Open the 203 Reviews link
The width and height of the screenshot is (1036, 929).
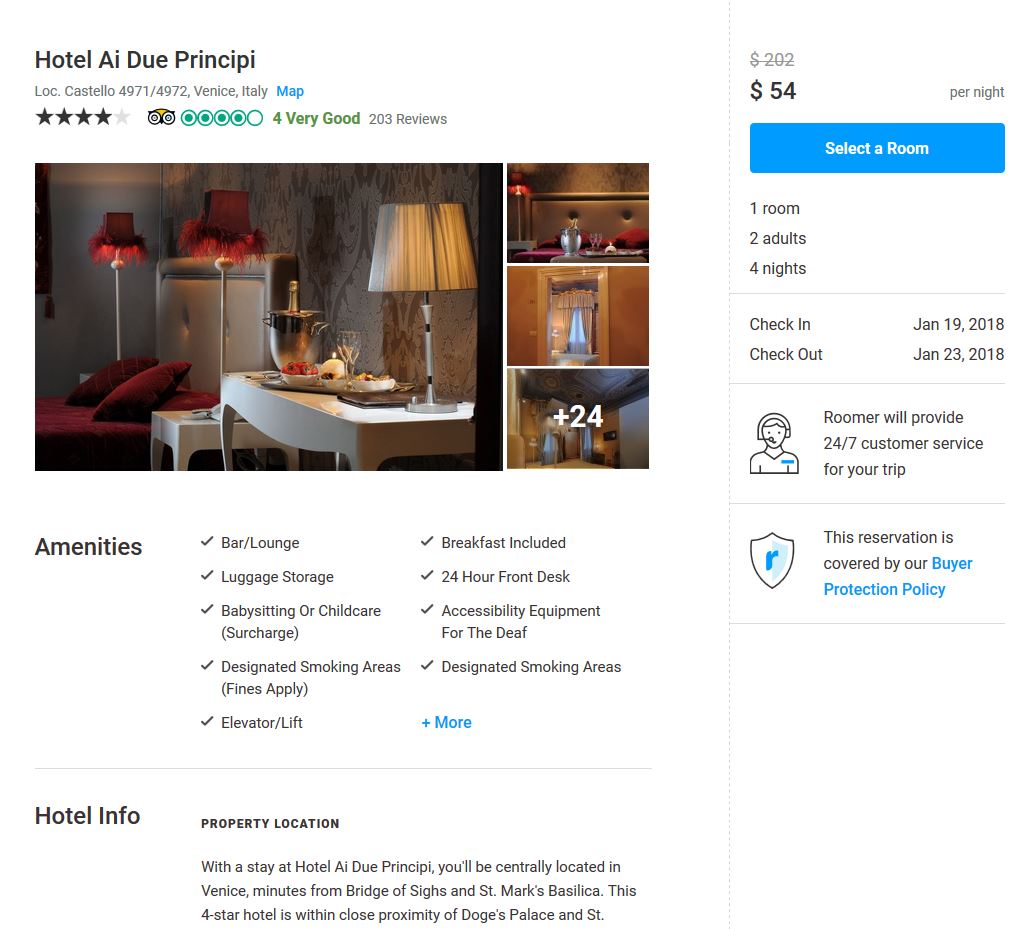[408, 119]
